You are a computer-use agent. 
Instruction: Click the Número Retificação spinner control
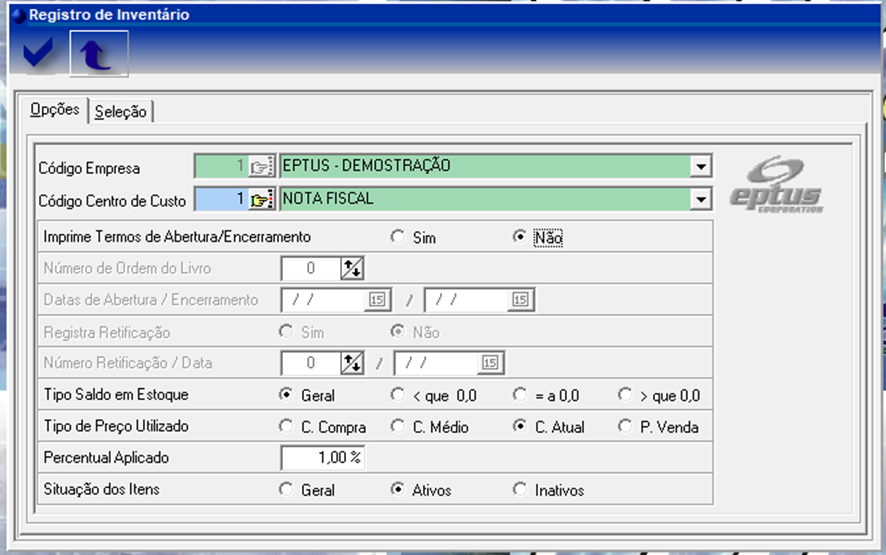click(x=352, y=363)
